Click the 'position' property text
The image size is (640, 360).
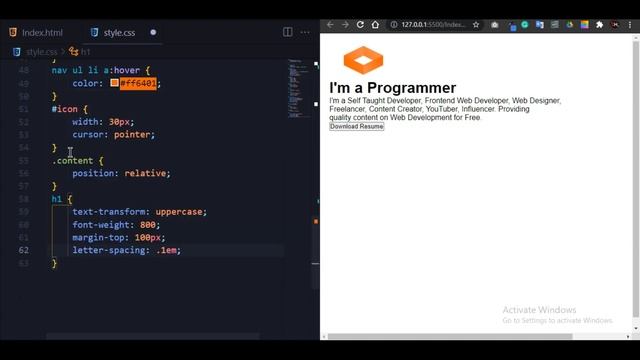click(x=93, y=173)
